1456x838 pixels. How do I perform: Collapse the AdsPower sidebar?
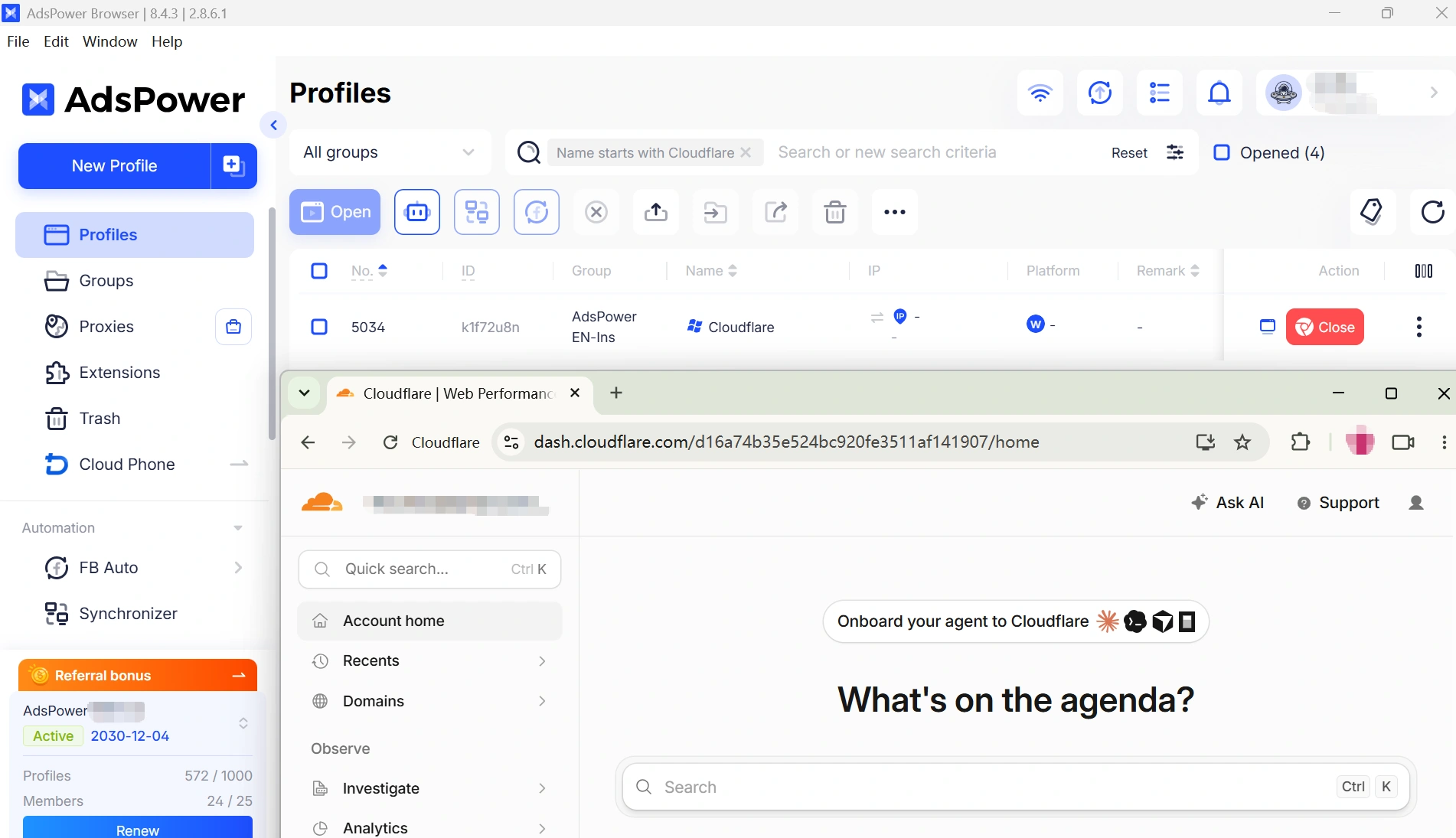(273, 125)
